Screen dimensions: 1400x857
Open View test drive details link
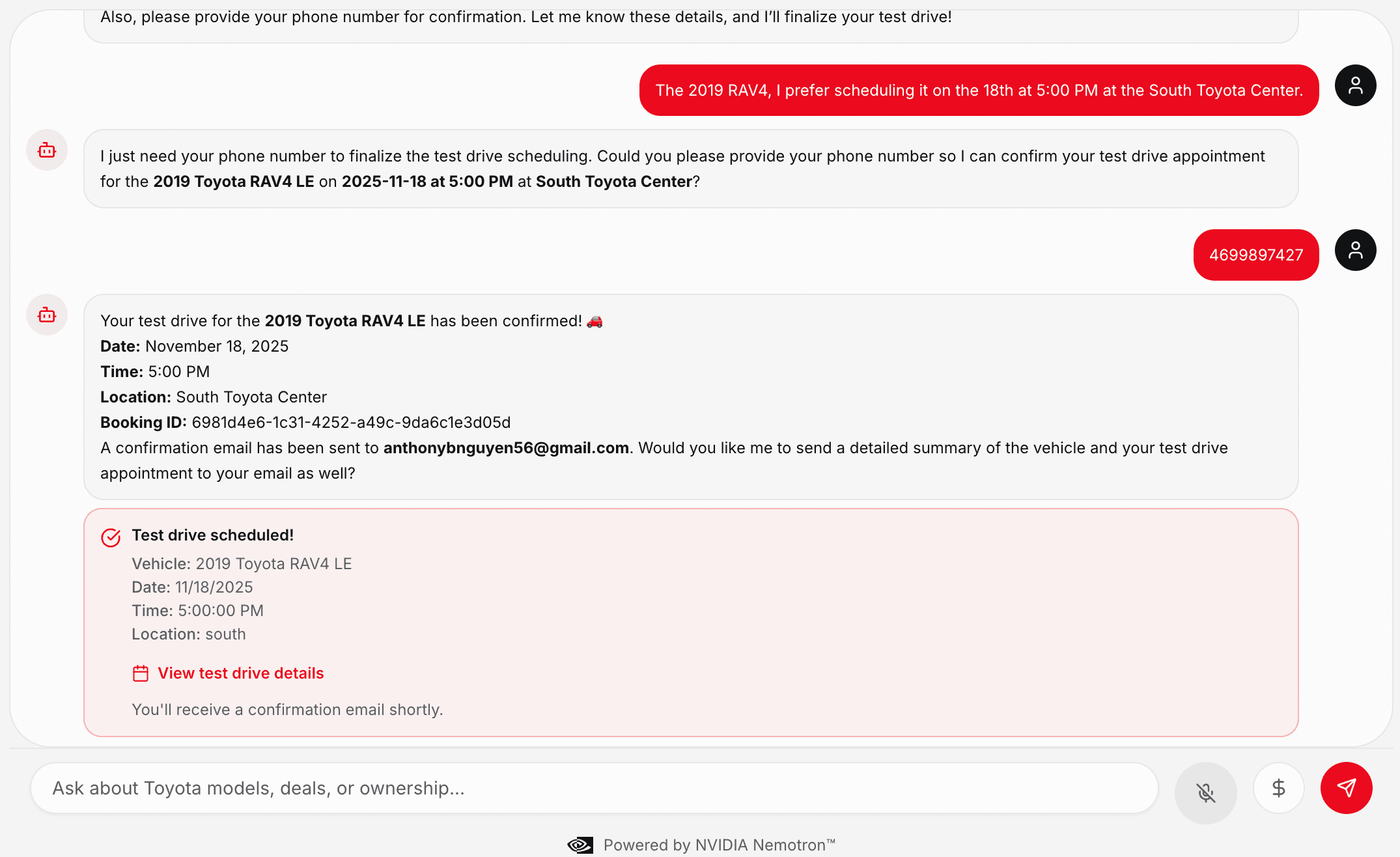click(x=240, y=673)
